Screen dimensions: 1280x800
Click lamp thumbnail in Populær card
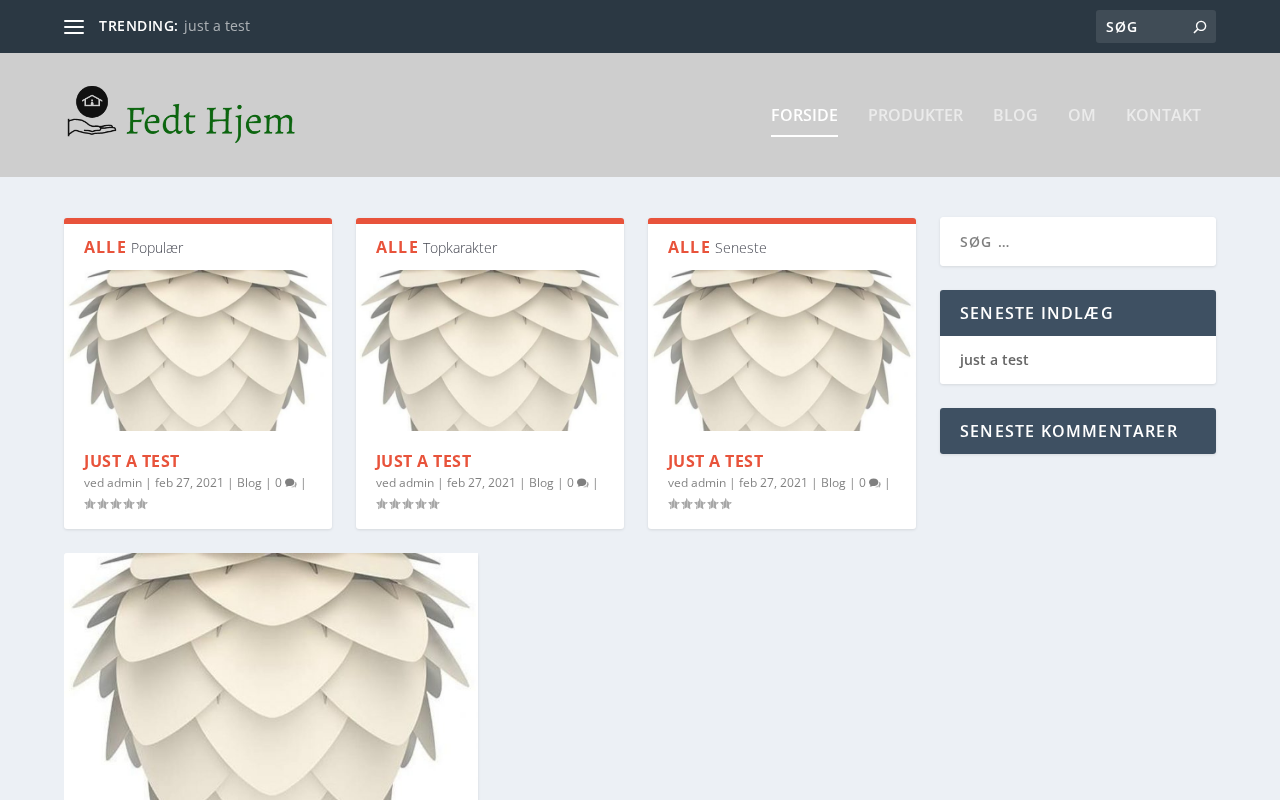(198, 350)
